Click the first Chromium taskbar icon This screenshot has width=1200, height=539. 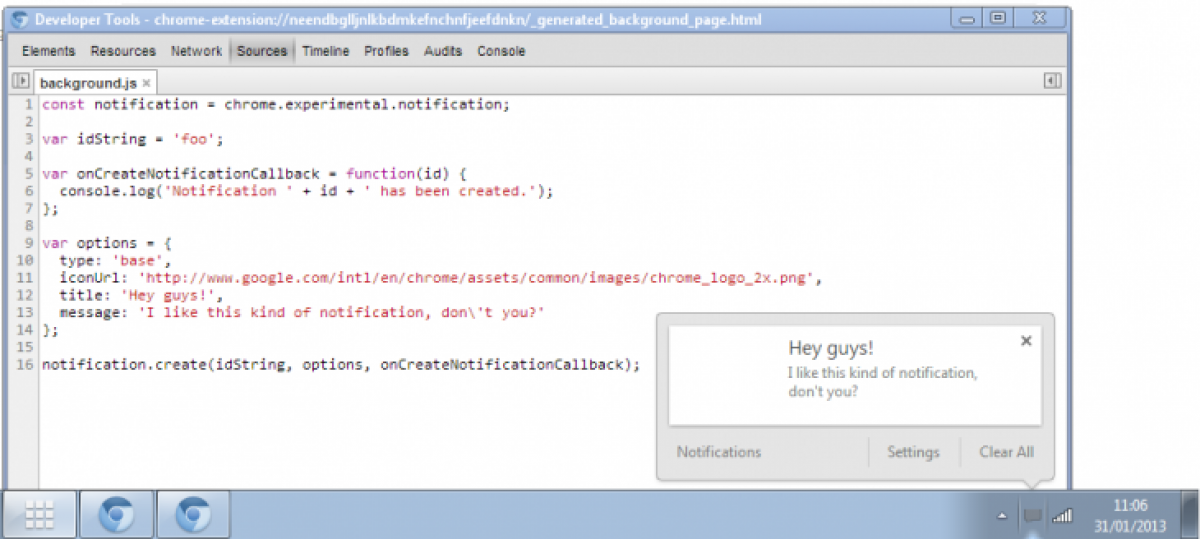(116, 515)
